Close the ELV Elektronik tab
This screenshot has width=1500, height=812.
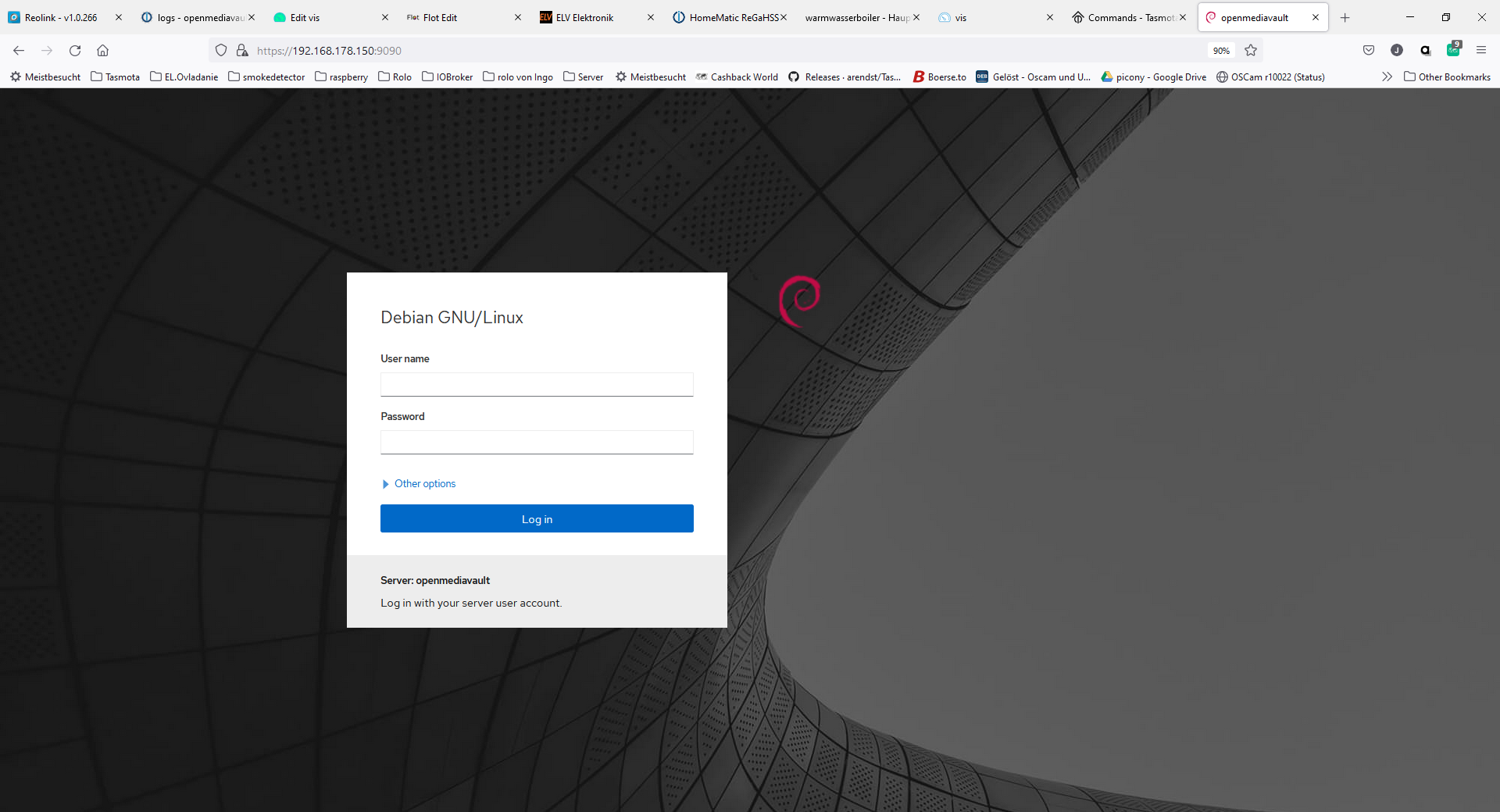point(651,17)
